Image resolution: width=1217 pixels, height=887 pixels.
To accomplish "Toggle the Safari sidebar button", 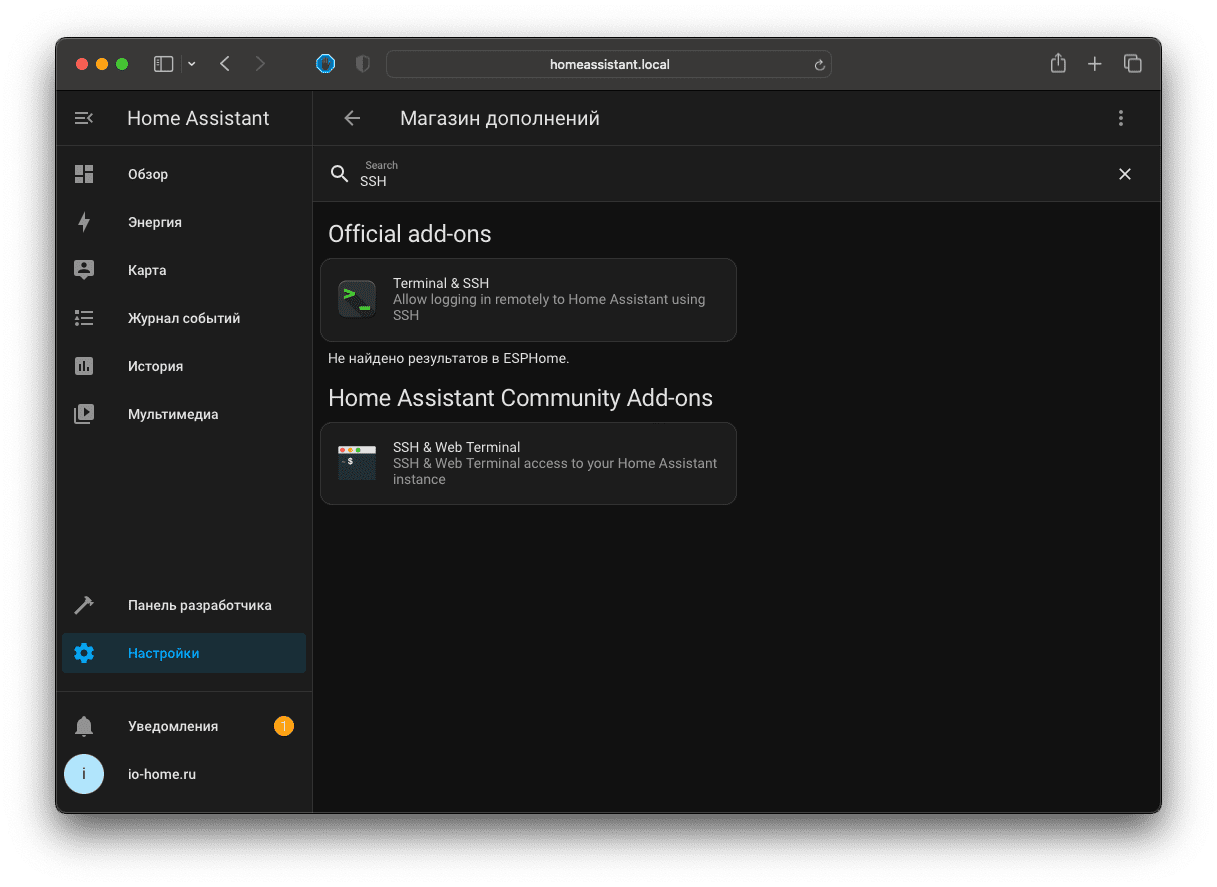I will [163, 64].
